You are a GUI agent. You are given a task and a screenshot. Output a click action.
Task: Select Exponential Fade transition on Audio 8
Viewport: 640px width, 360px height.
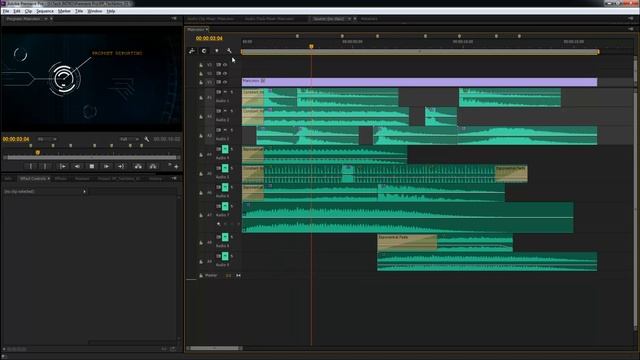[x=407, y=242]
